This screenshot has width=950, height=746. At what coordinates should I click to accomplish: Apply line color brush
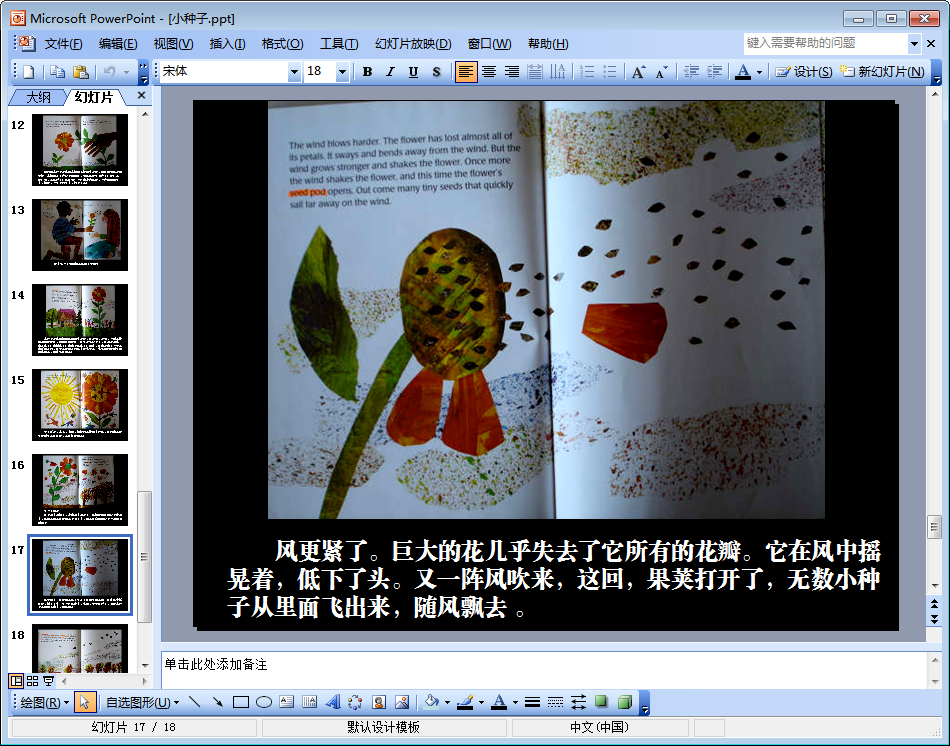[465, 702]
